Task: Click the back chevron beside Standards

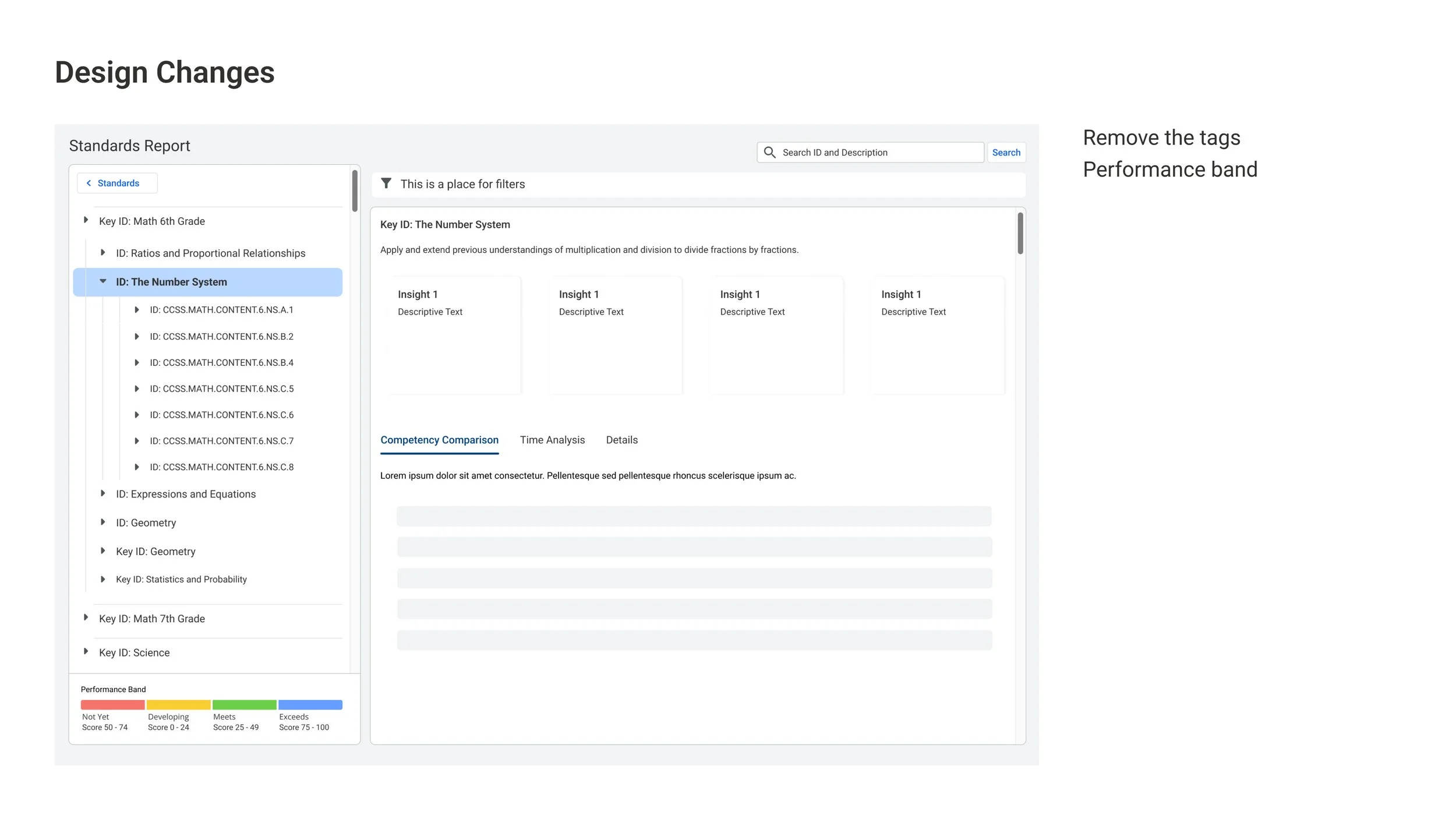Action: point(89,183)
